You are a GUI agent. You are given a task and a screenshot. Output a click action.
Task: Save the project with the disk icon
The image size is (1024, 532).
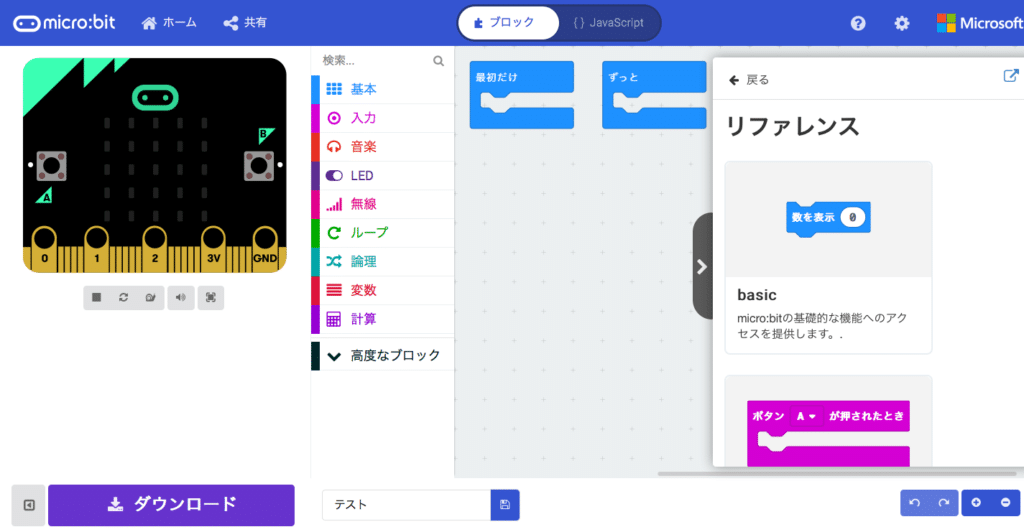point(505,505)
